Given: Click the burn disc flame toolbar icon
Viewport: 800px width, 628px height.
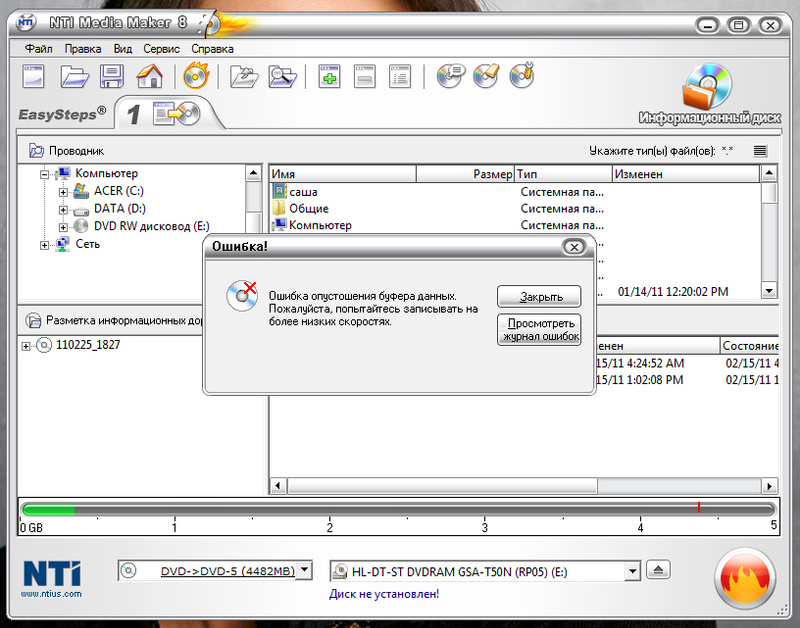Looking at the screenshot, I should point(196,76).
